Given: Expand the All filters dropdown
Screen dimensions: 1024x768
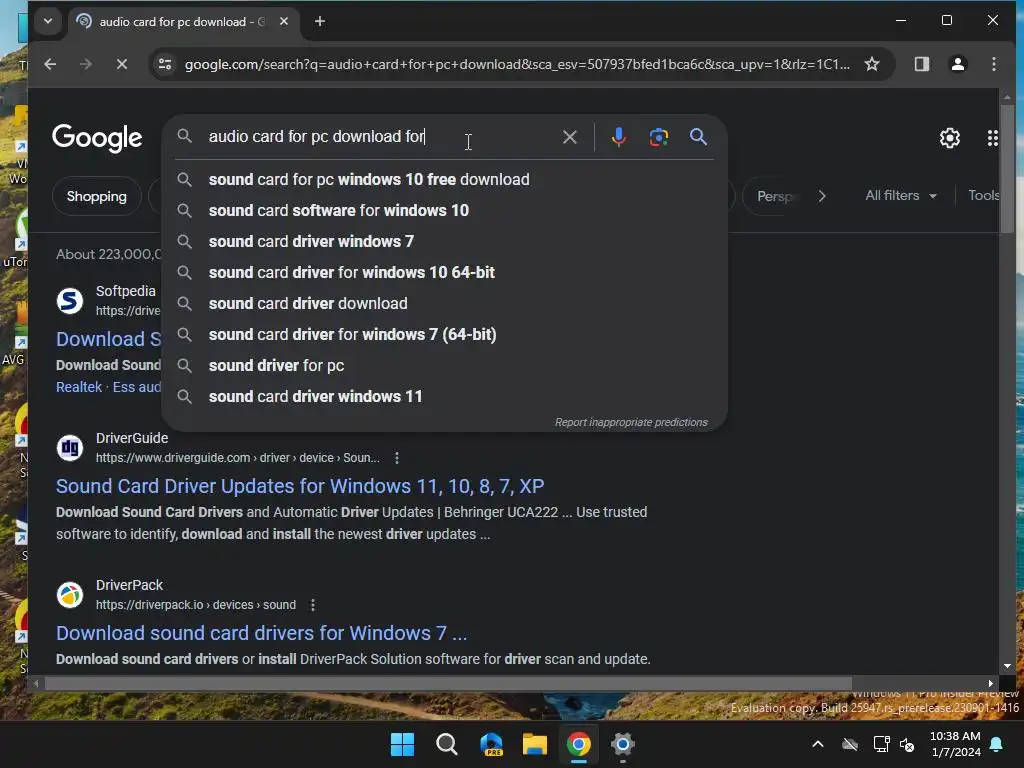Looking at the screenshot, I should tap(901, 195).
